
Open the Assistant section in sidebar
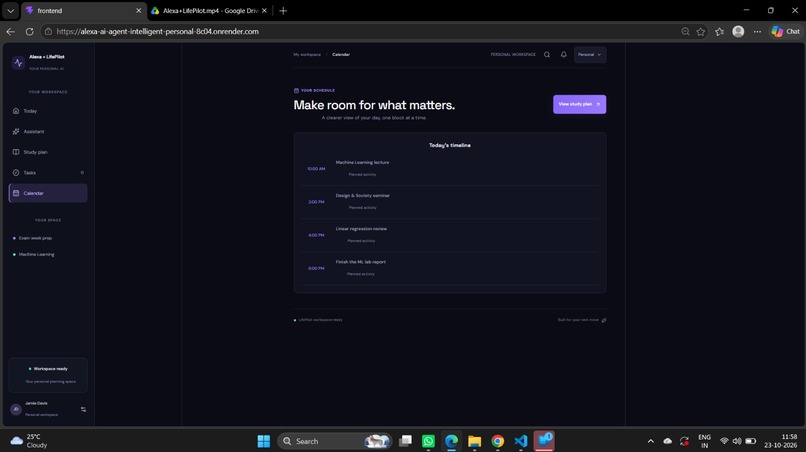click(x=48, y=132)
